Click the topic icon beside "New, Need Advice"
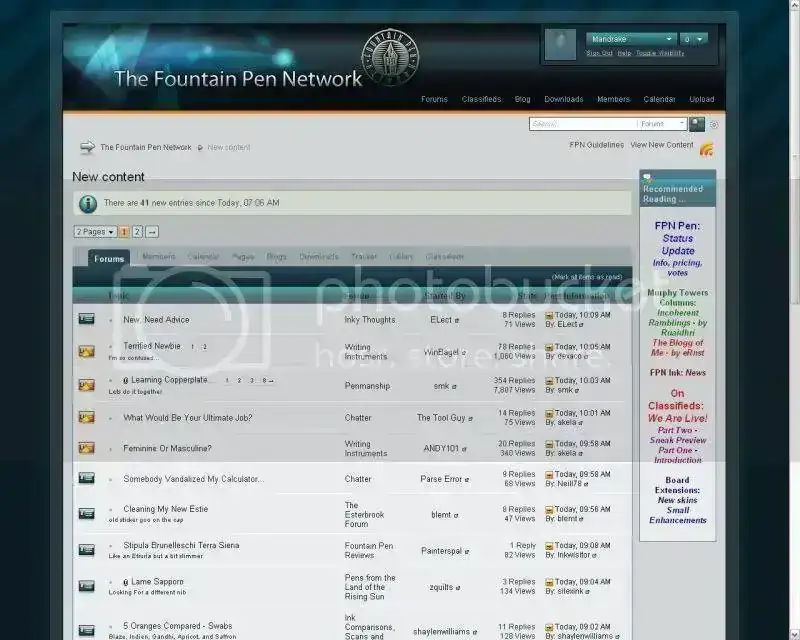800x640 pixels. coord(86,320)
